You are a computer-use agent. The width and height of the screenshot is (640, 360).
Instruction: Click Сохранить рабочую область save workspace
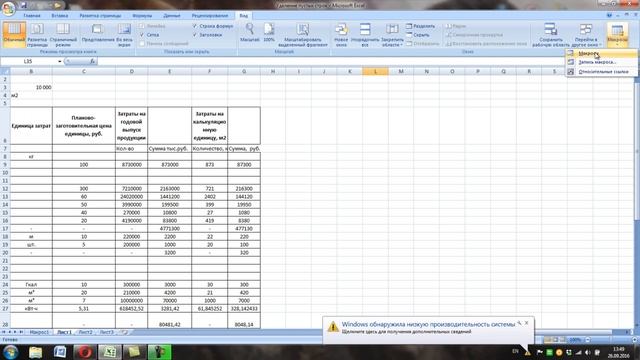click(x=551, y=34)
